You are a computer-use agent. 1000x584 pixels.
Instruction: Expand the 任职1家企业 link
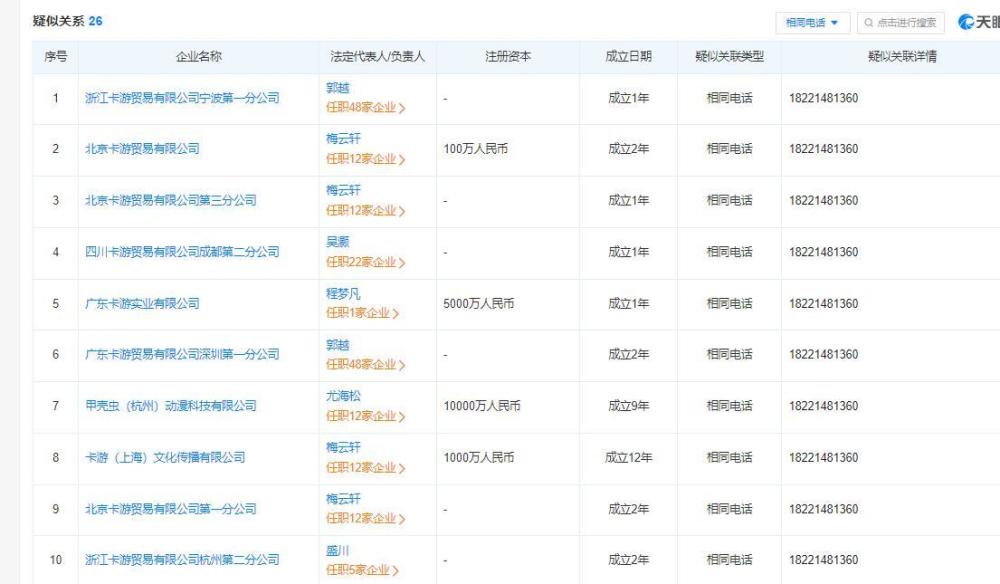(361, 313)
